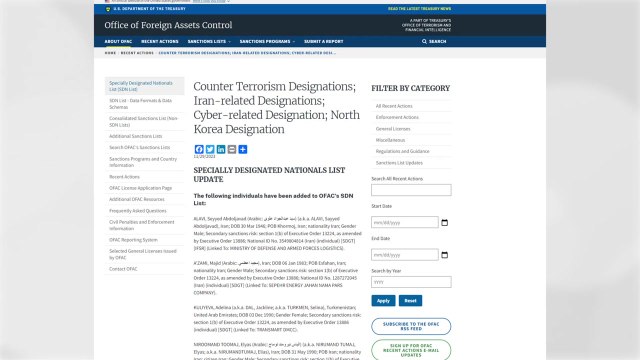Click the Office of Foreign Assets Control title

(x=168, y=25)
